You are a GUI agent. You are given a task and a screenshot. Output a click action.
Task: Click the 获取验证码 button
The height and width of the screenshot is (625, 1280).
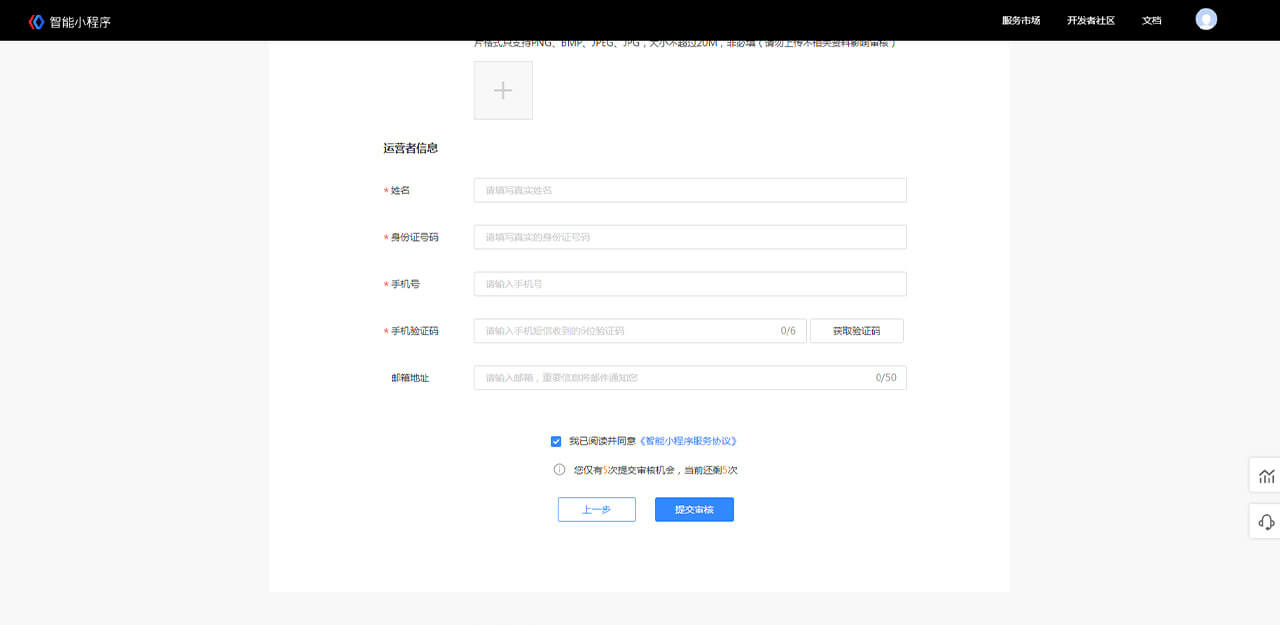[856, 330]
